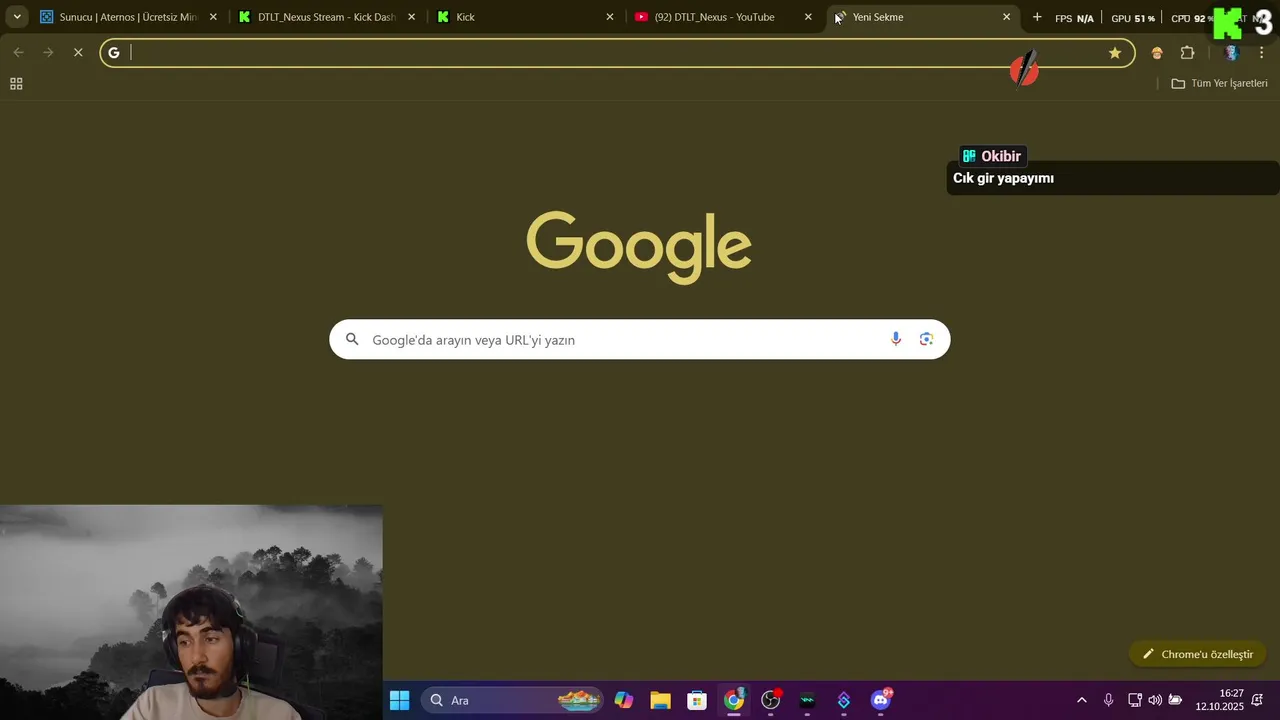Open the Chrome profile avatar
Screen dimensions: 1280x720
point(1232,53)
